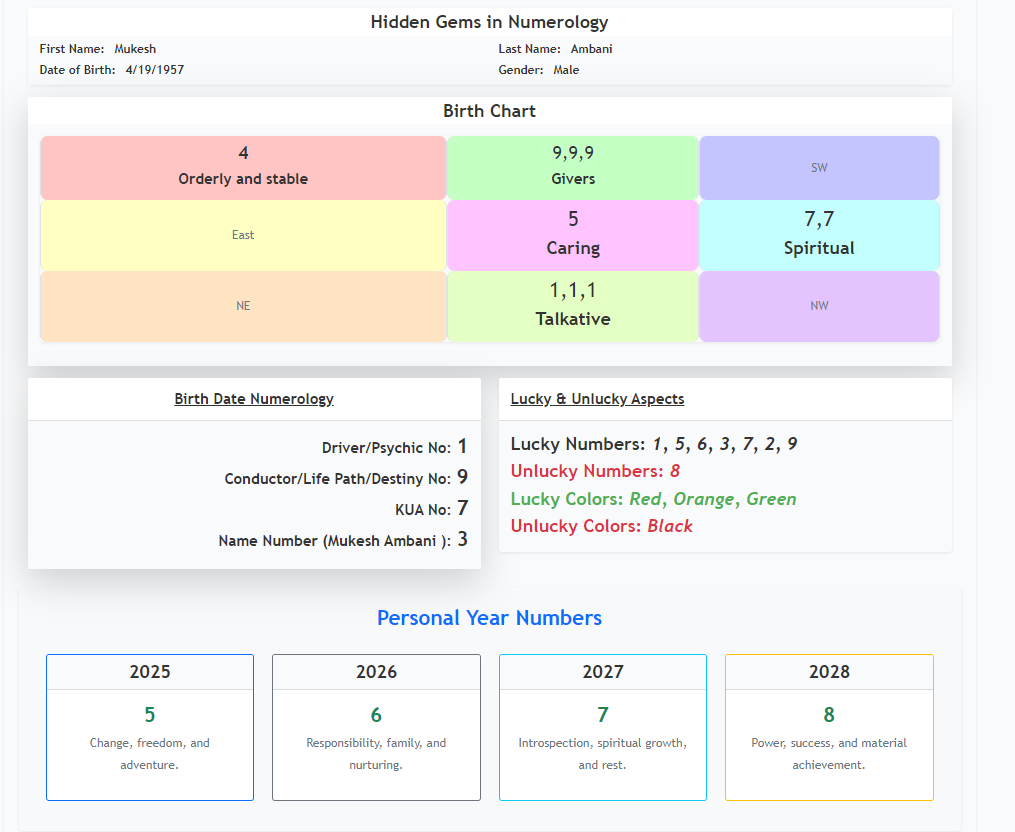The width and height of the screenshot is (1015, 832).
Task: Click 'Change, freedom, and adventure.' description
Action: click(150, 754)
